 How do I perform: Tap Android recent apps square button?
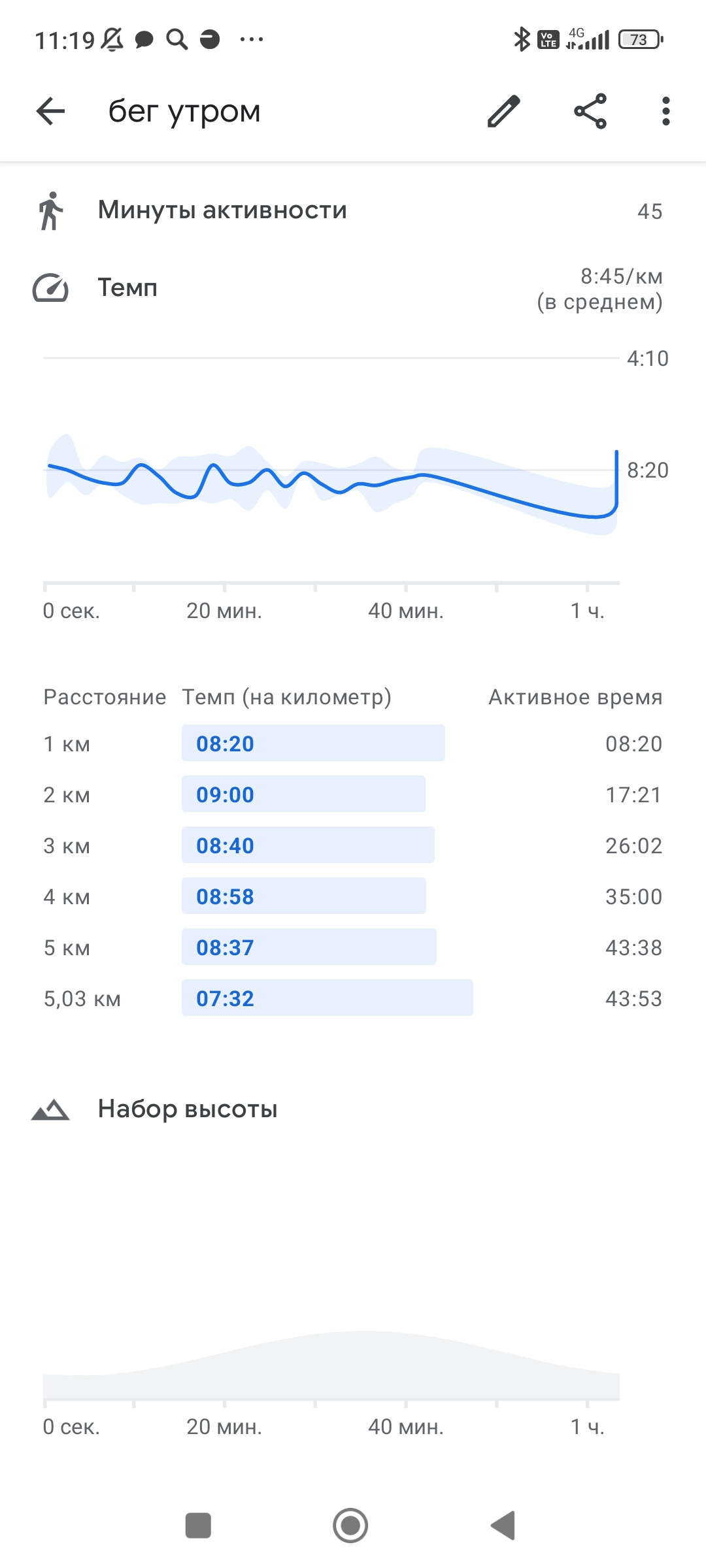(198, 1526)
